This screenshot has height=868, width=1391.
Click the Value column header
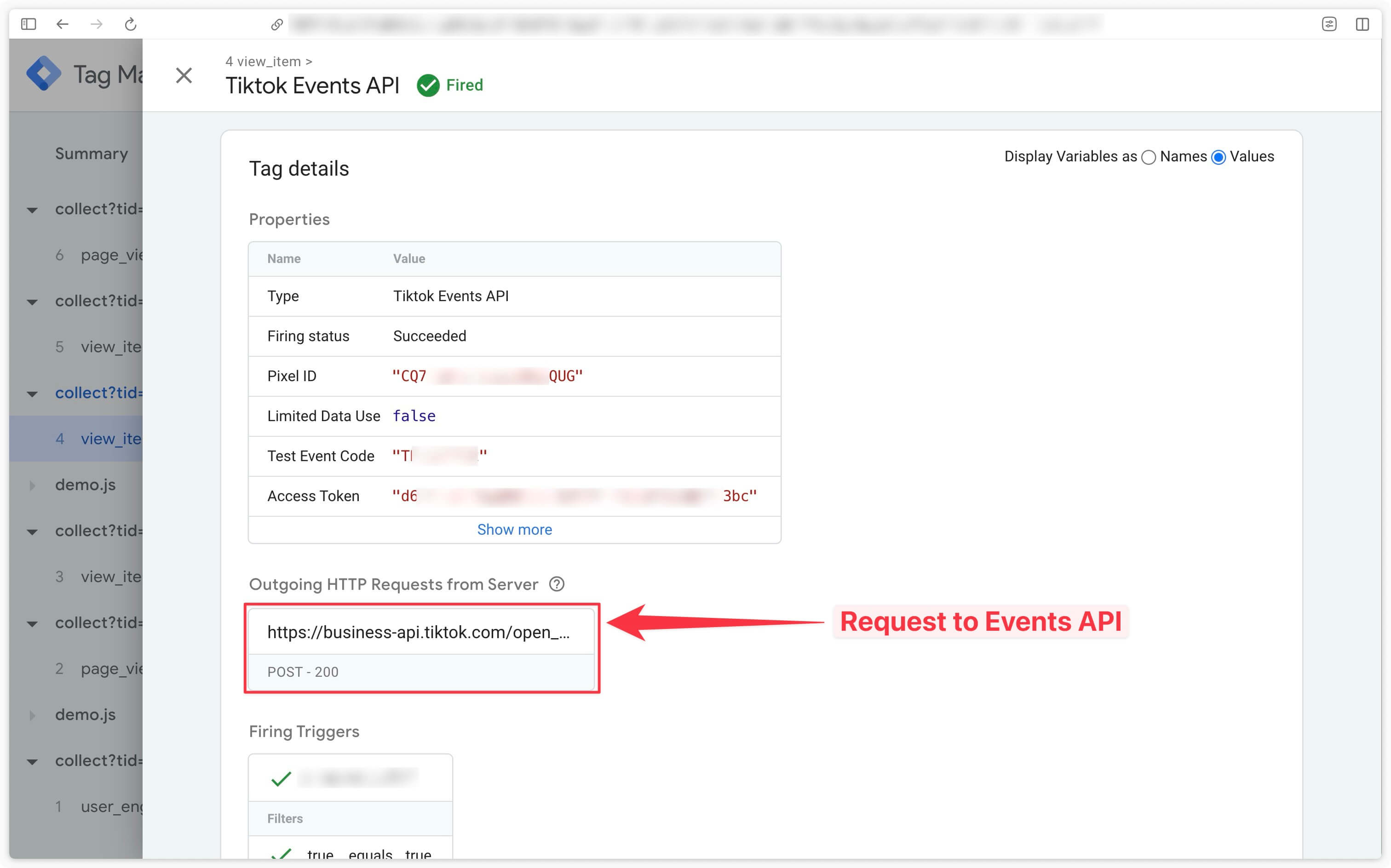tap(409, 258)
